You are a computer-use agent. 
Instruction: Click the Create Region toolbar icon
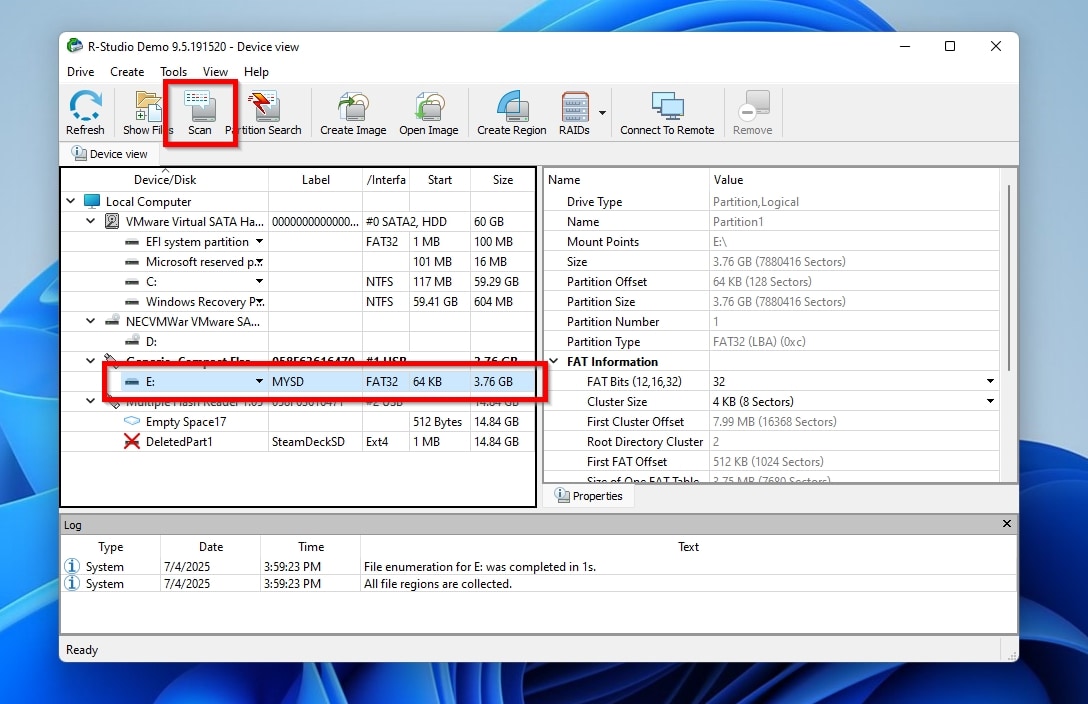coord(512,112)
